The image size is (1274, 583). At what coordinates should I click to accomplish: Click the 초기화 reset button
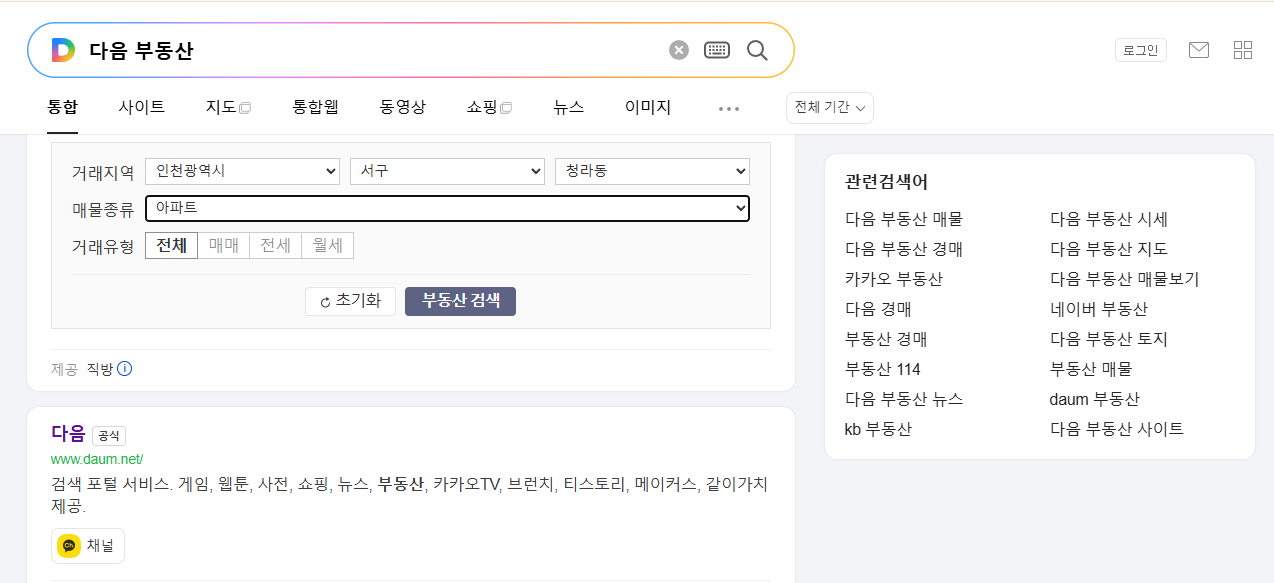(350, 301)
